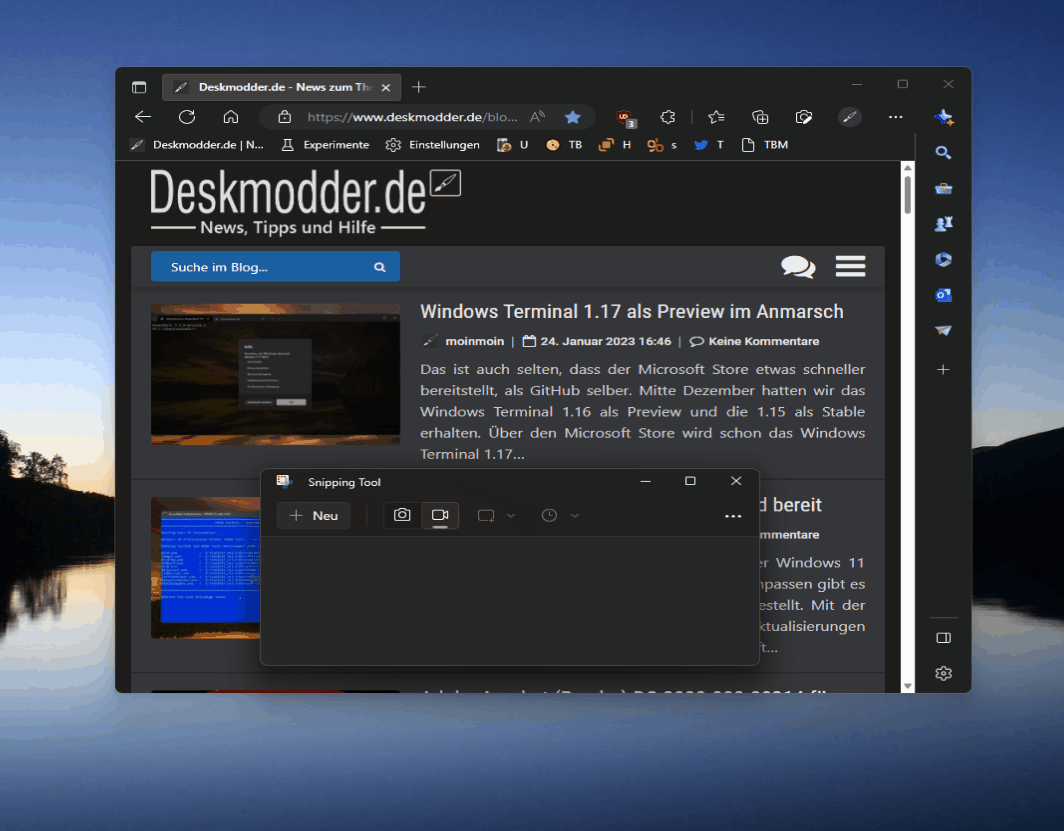Open sidebar Drop paper plane icon
The image size is (1064, 831).
point(943,330)
